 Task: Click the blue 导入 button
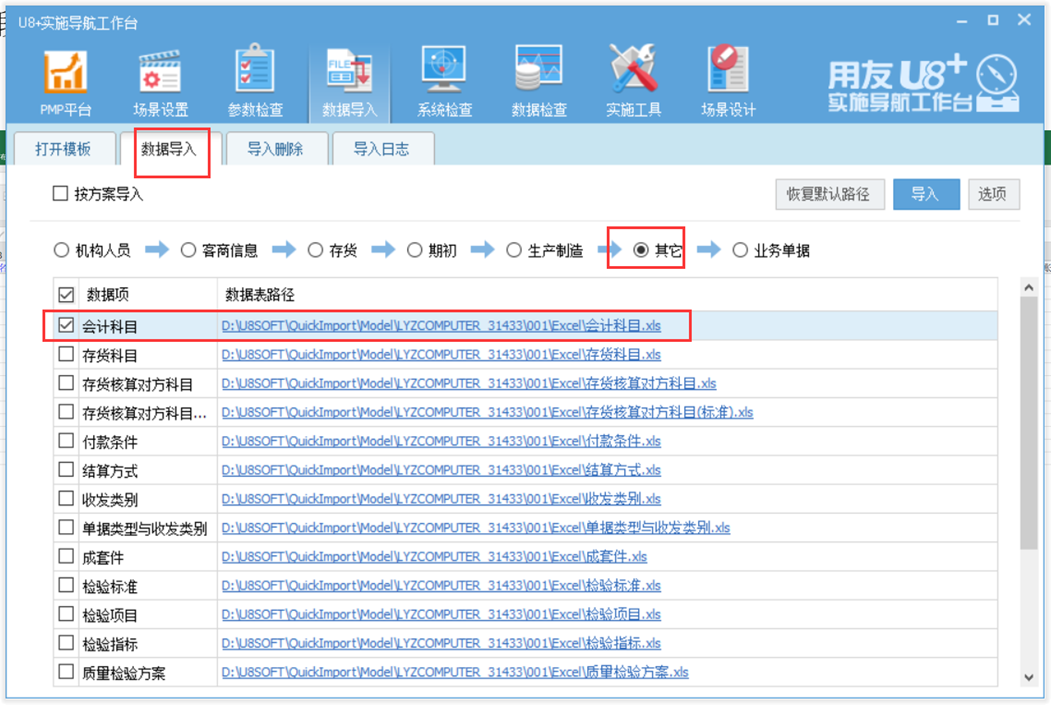coord(926,194)
